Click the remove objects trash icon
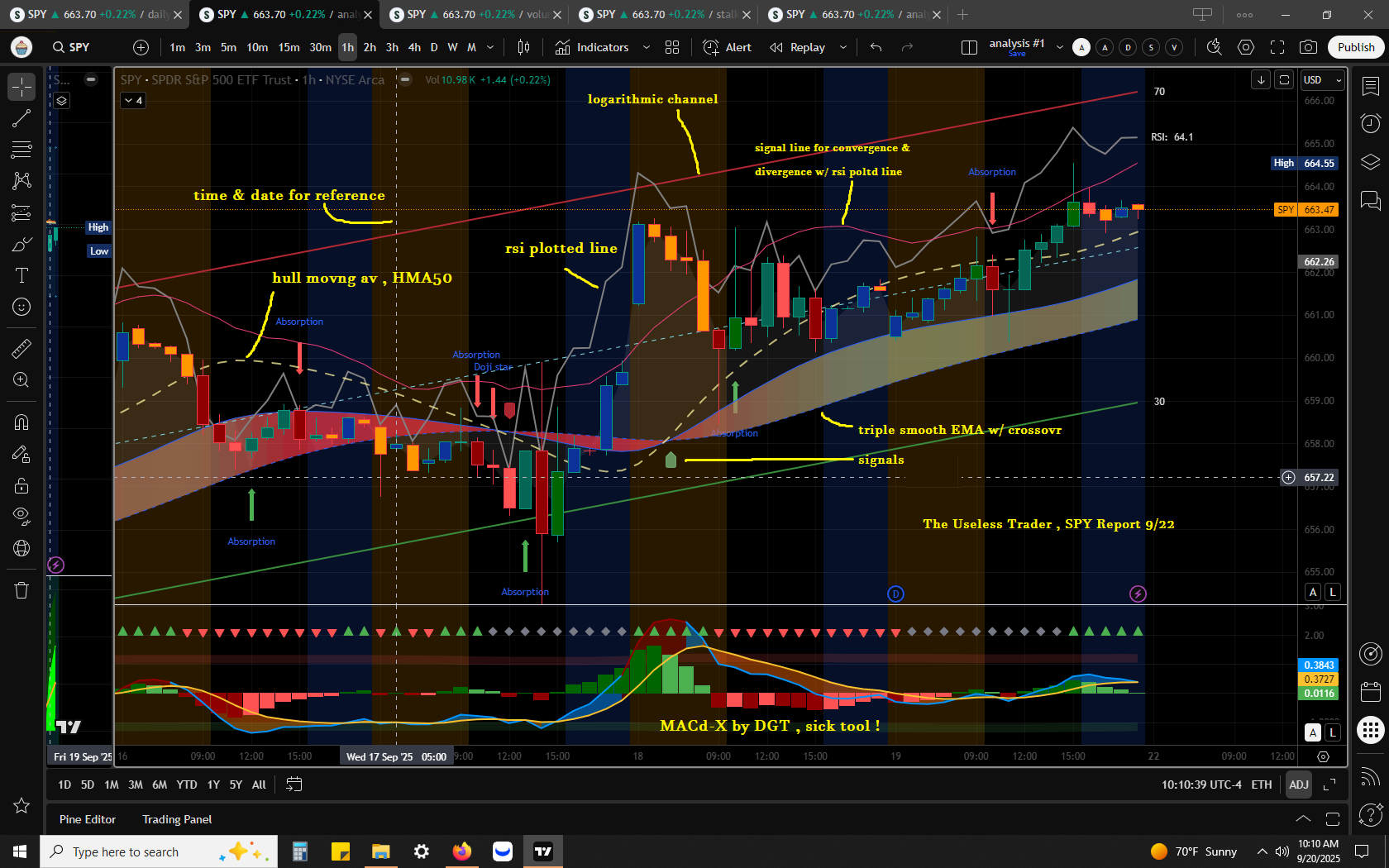The image size is (1389, 868). click(21, 590)
